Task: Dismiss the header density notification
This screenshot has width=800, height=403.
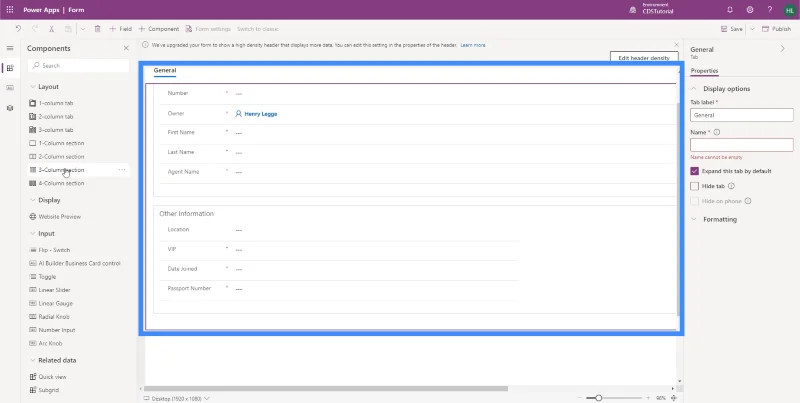Action: [x=677, y=45]
